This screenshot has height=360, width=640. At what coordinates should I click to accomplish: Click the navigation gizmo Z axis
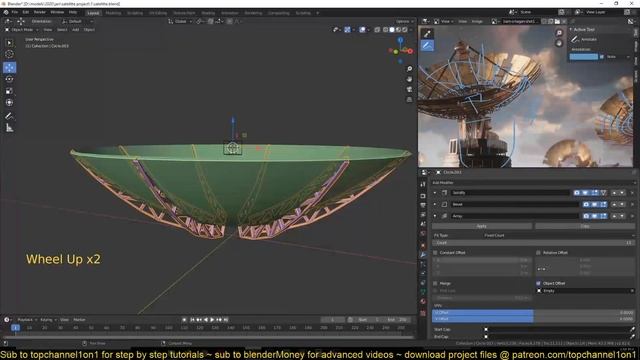click(400, 40)
